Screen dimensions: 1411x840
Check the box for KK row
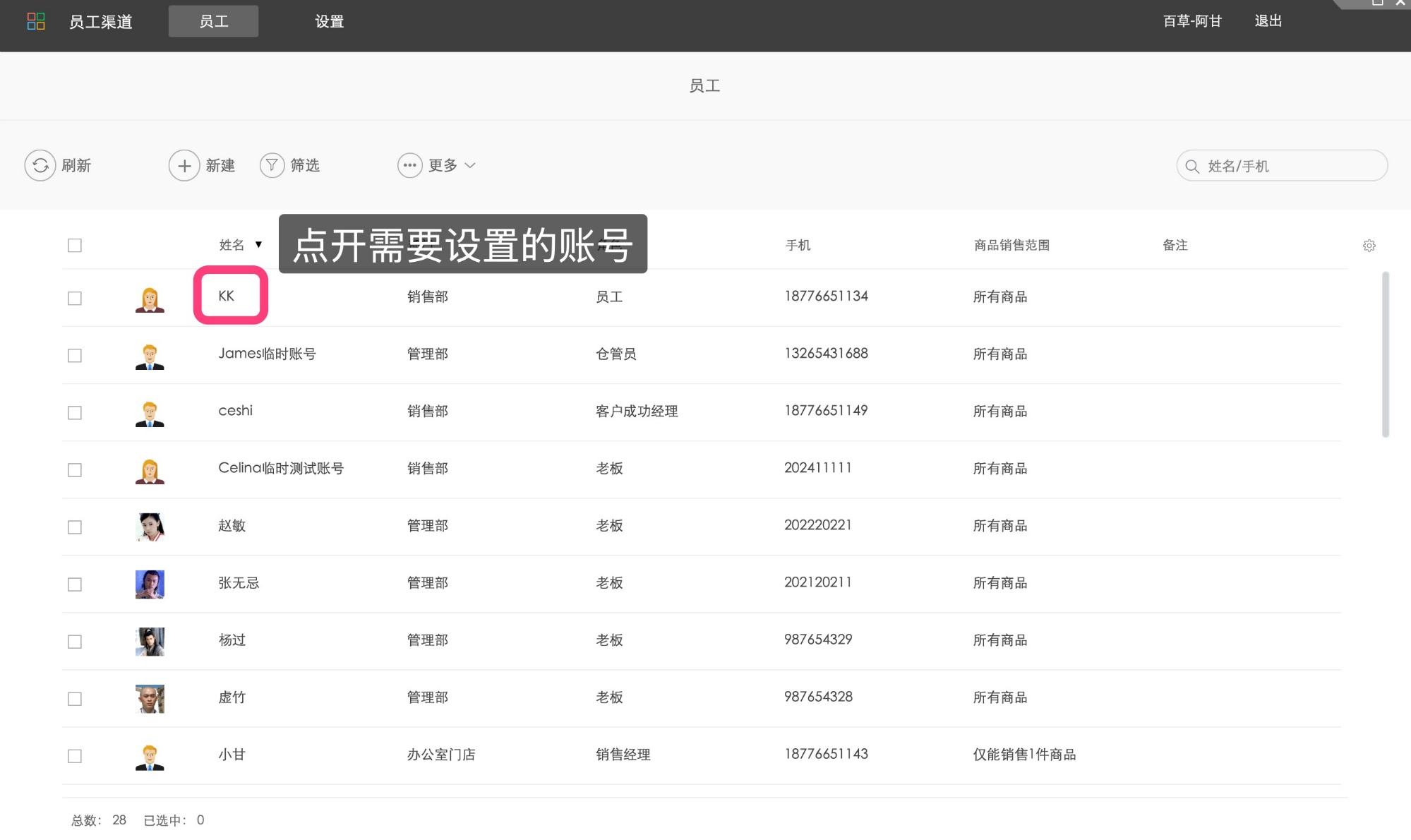tap(75, 298)
